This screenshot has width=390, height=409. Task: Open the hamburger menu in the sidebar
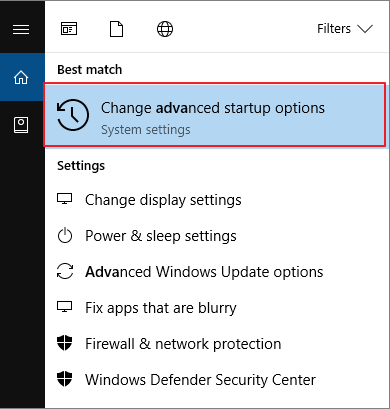click(x=21, y=29)
